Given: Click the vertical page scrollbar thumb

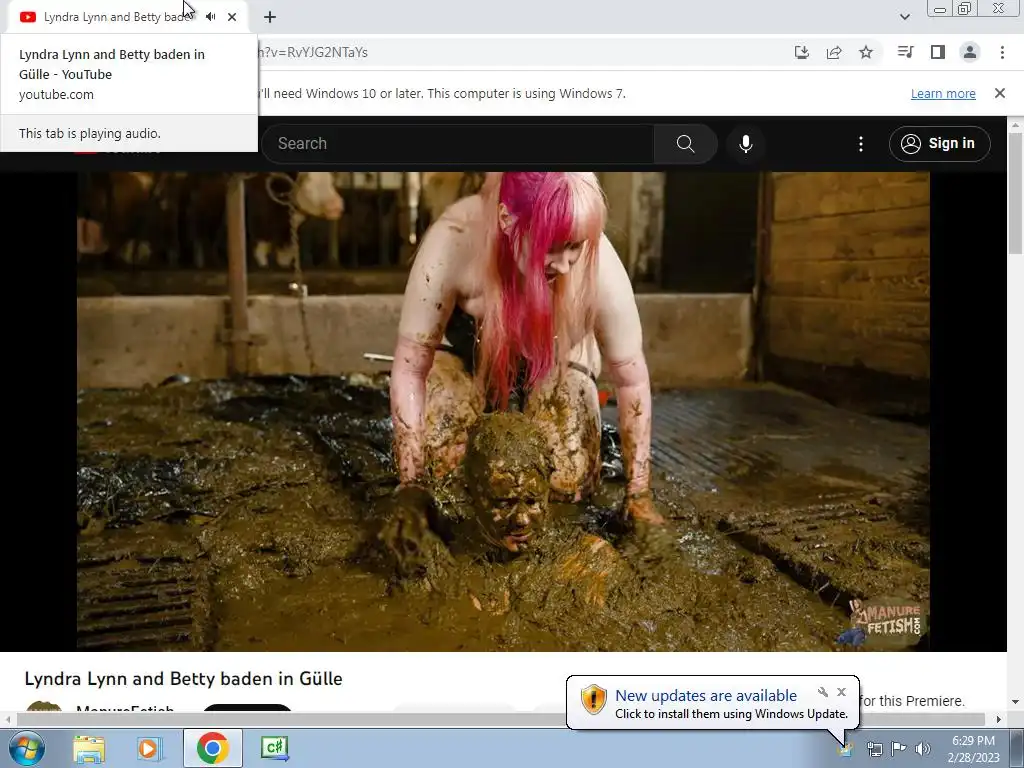Looking at the screenshot, I should click(1016, 193).
